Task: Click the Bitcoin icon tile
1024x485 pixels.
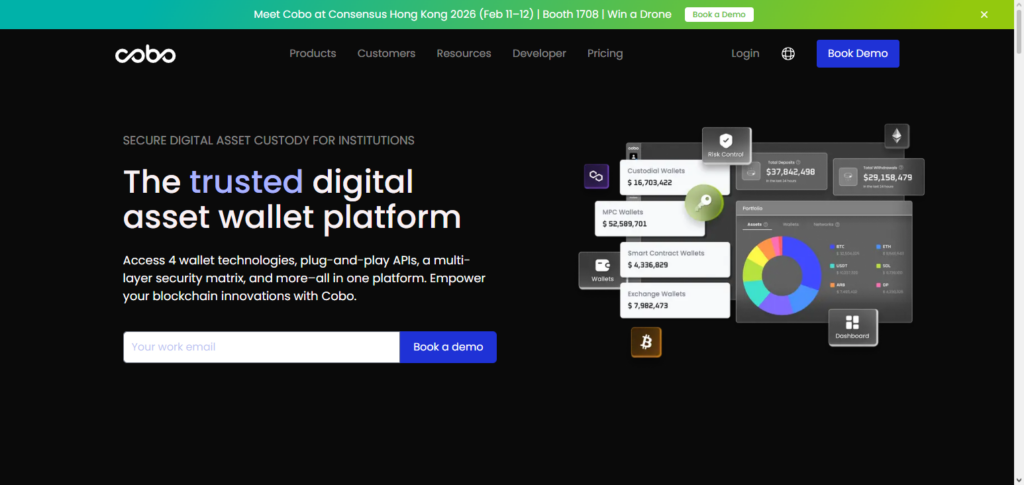Action: 646,343
